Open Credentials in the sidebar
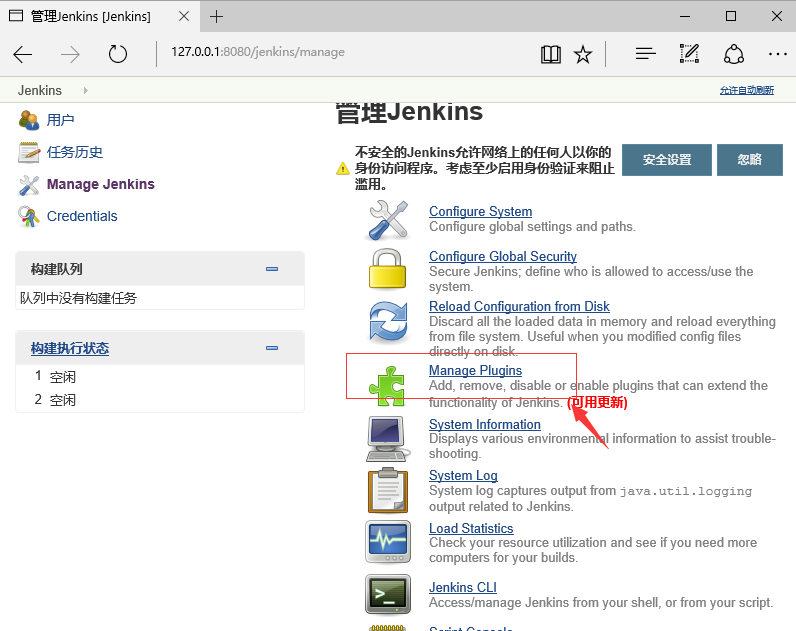 coord(82,216)
